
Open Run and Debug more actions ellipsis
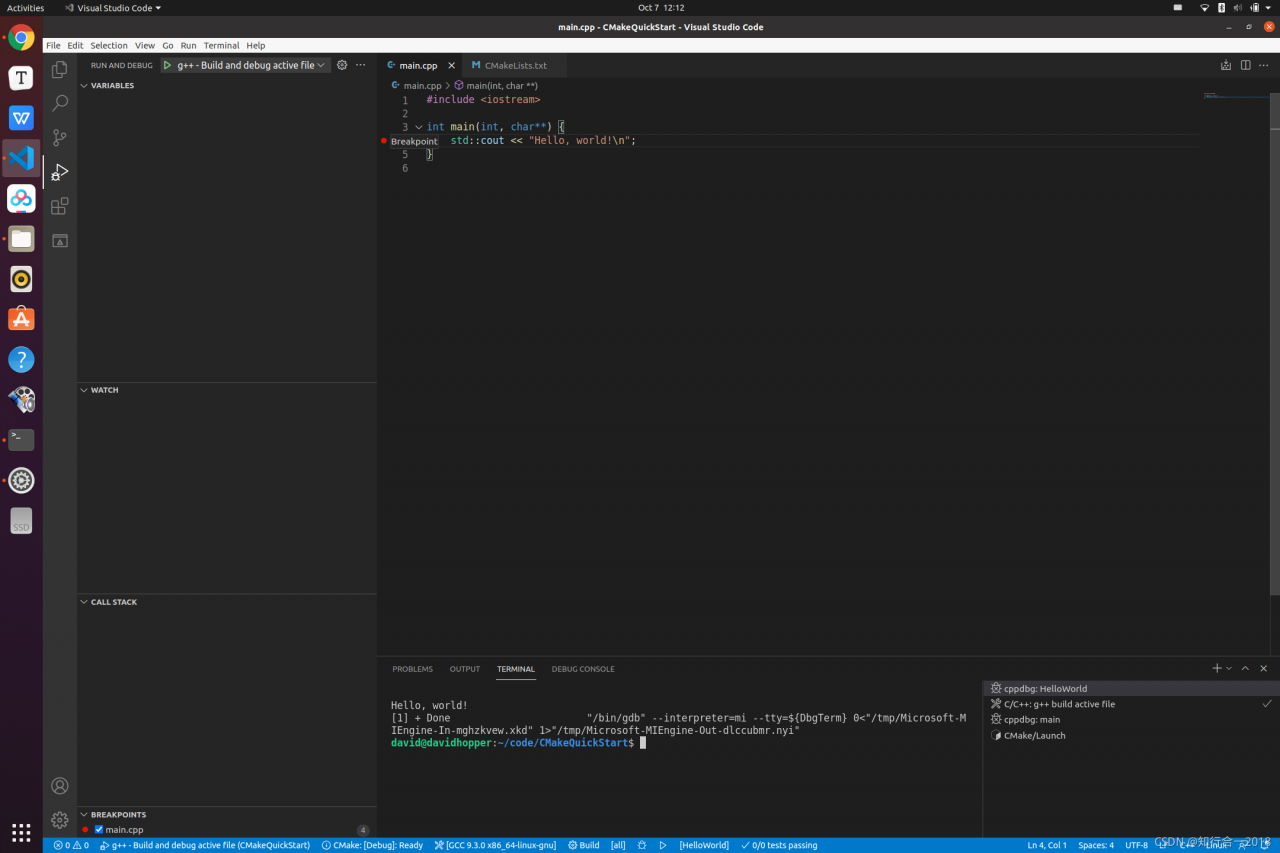361,65
